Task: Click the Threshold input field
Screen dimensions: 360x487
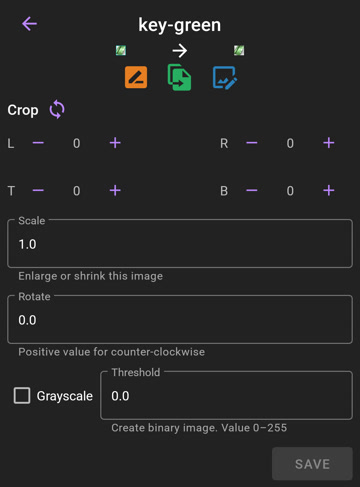Action: pyautogui.click(x=226, y=395)
